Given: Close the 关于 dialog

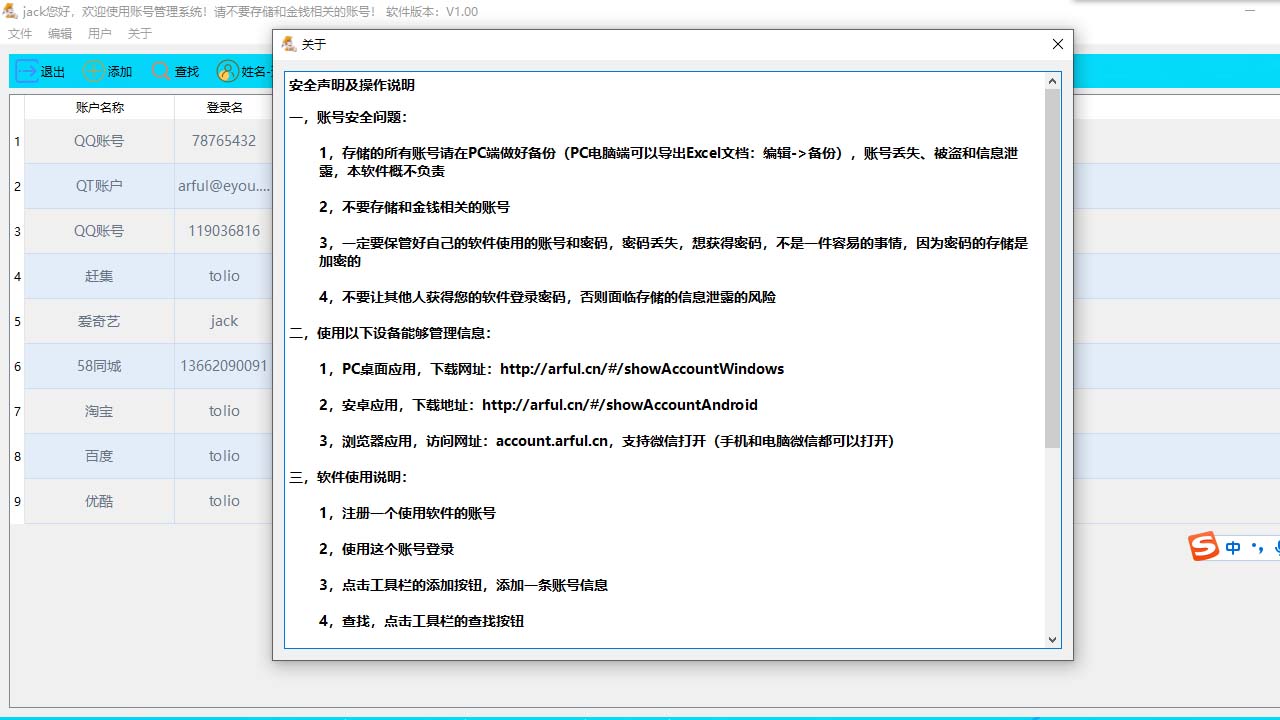Looking at the screenshot, I should pos(1057,44).
